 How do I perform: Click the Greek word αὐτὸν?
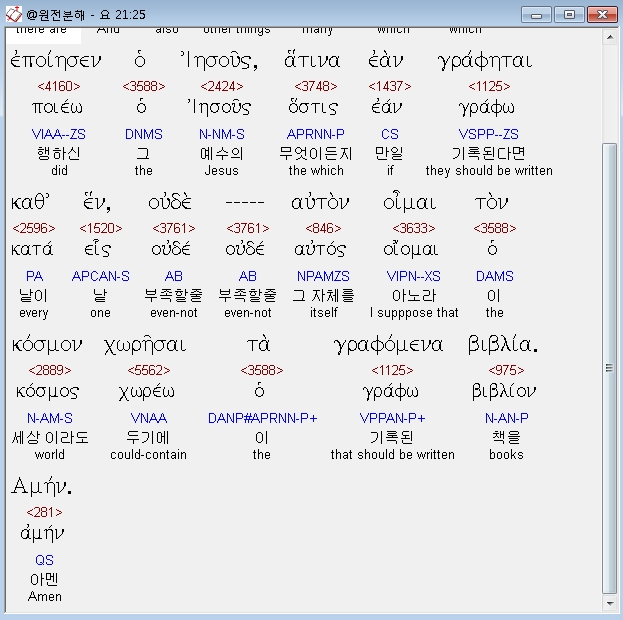tap(320, 202)
